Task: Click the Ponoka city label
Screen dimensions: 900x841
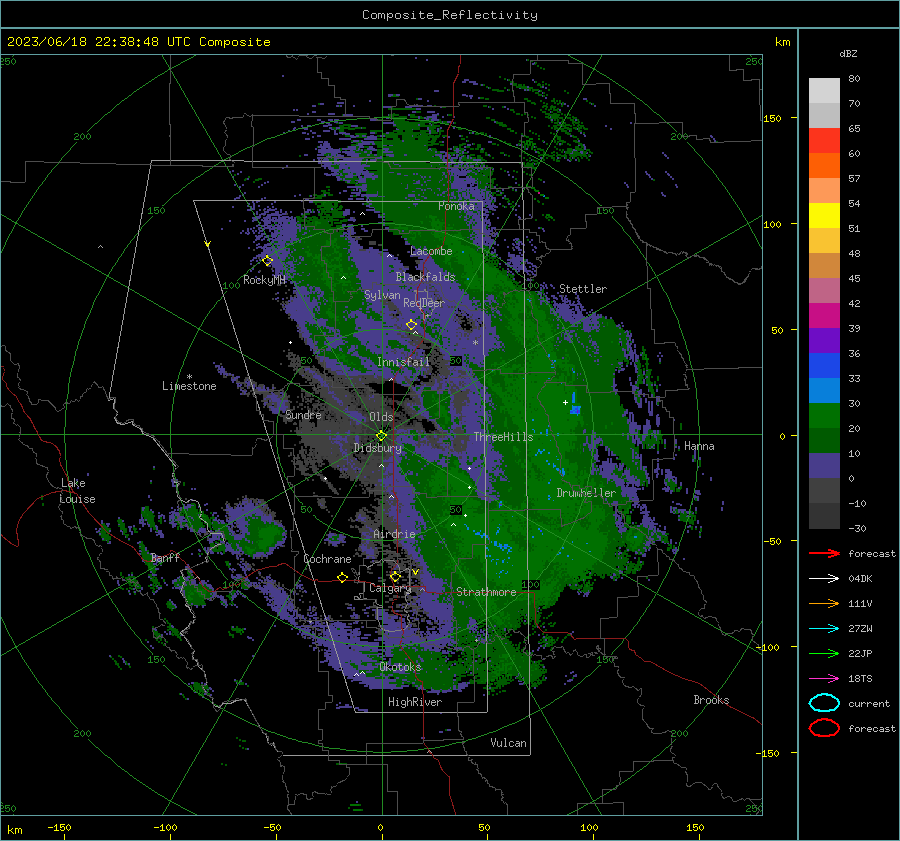Action: click(456, 206)
